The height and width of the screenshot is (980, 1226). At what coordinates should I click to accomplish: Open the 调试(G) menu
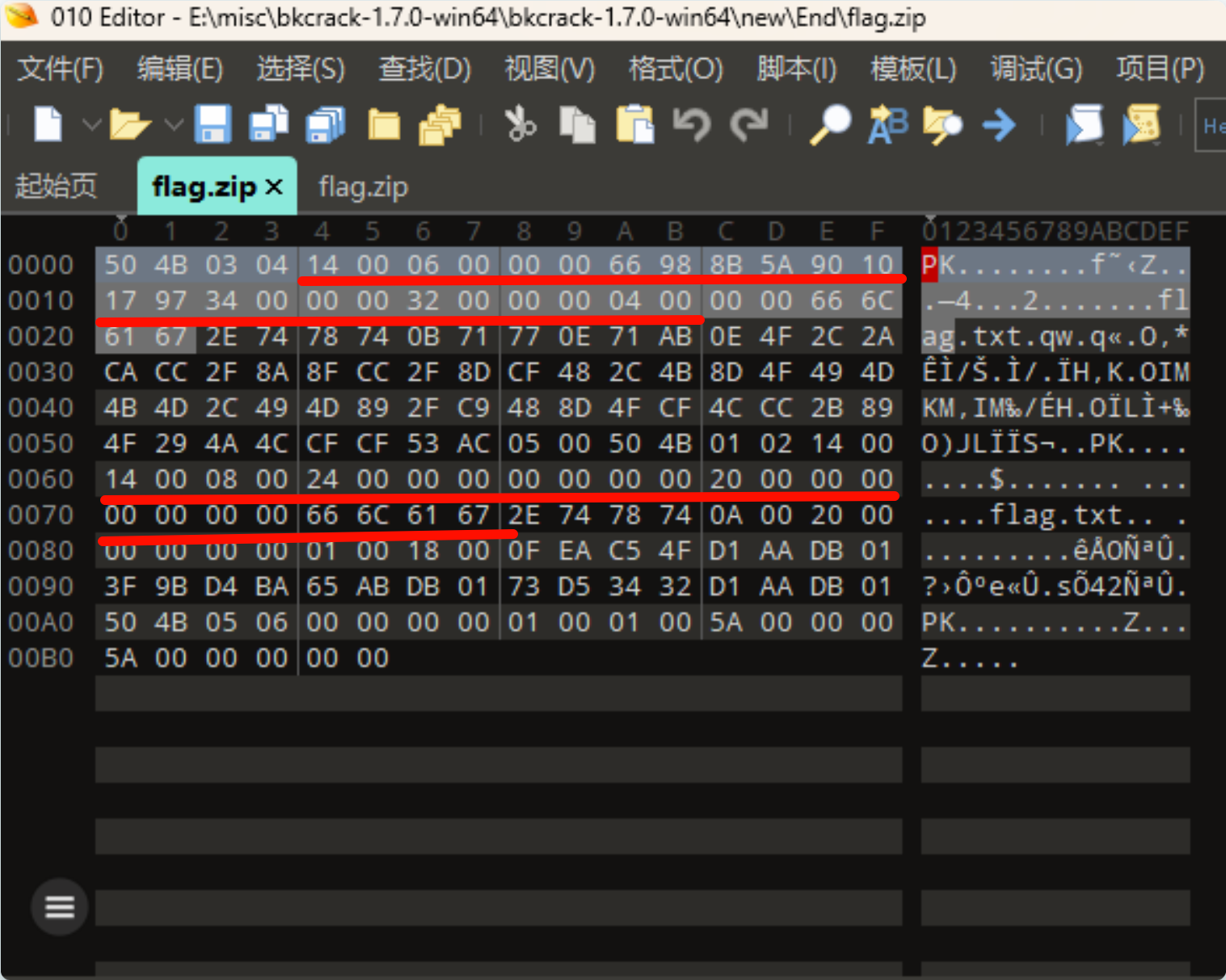tap(1036, 69)
